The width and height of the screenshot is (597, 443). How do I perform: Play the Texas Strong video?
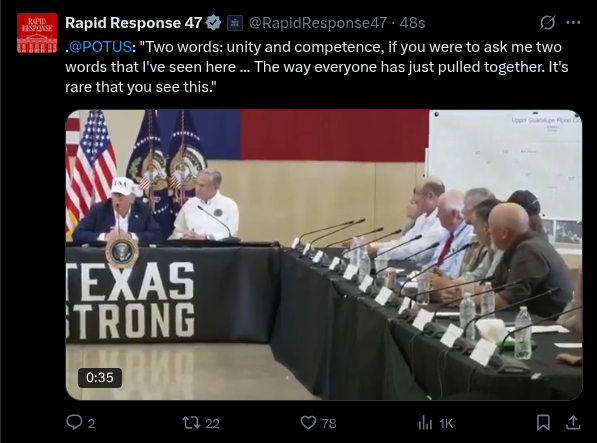[x=324, y=255]
